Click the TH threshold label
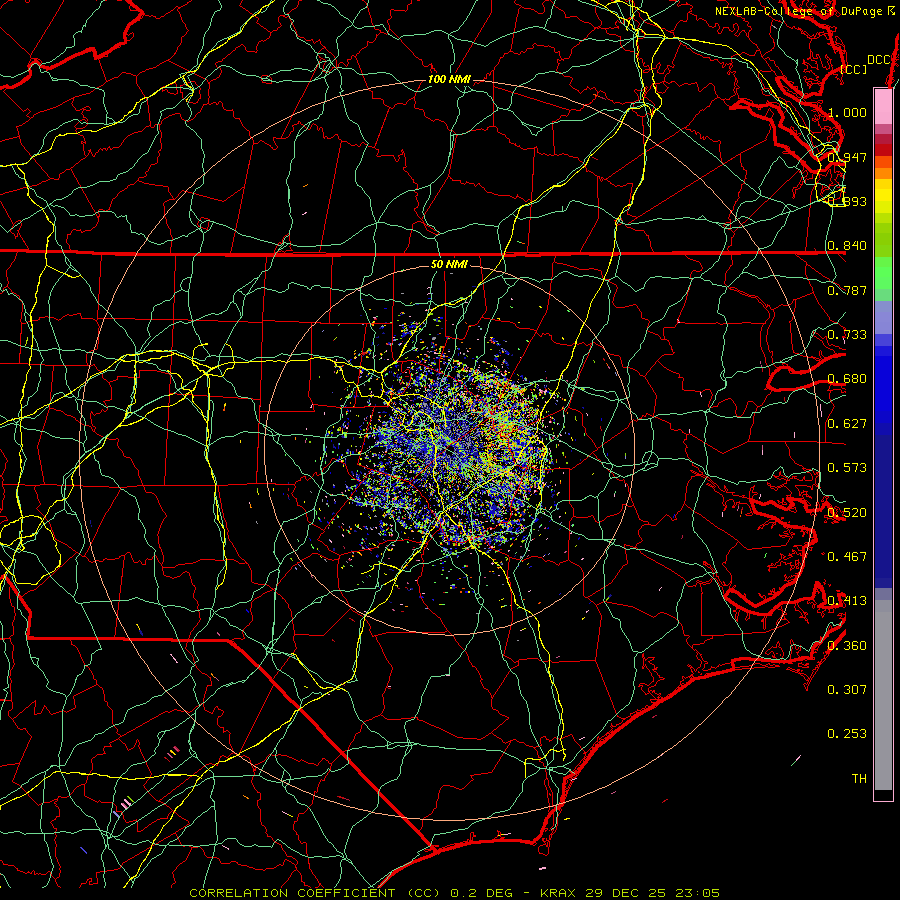This screenshot has height=900, width=900. tap(859, 778)
